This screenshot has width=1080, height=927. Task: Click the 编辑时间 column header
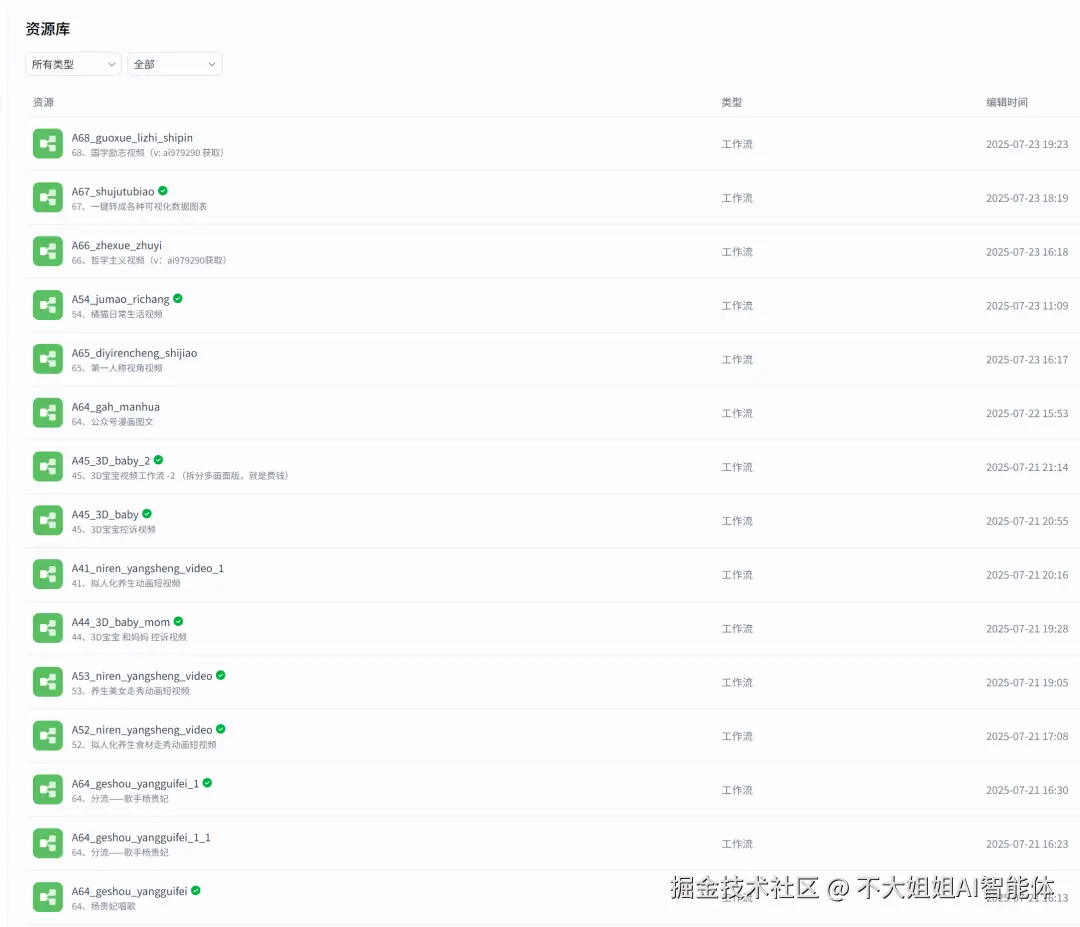coord(1007,102)
